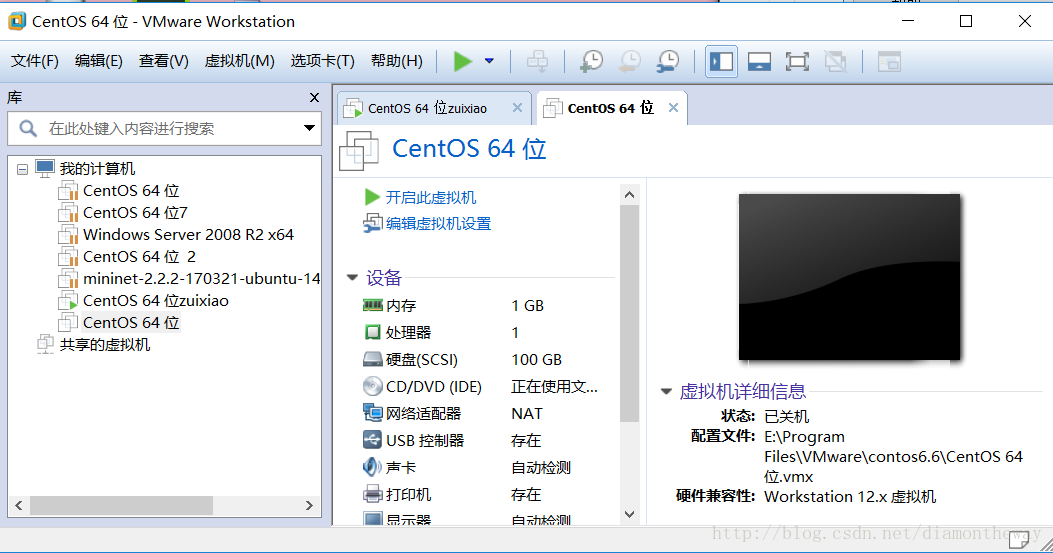The image size is (1053, 553).
Task: Open the 虚拟机(M) menu
Action: (239, 61)
